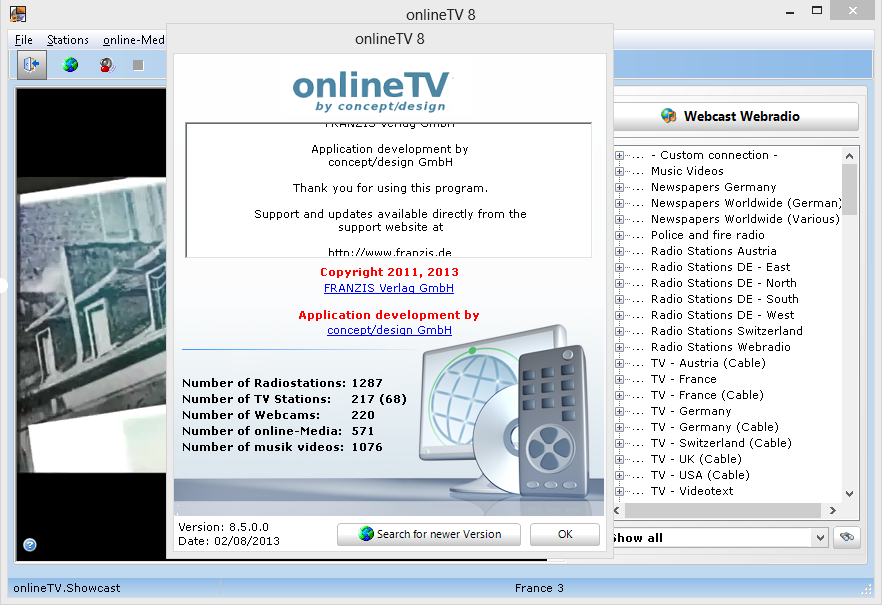Click the exit door toolbar icon
The image size is (882, 605).
(32, 65)
